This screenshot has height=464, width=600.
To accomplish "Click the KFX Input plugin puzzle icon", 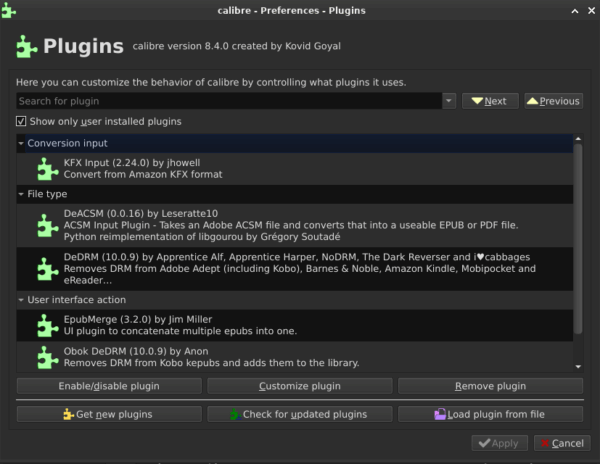I will pyautogui.click(x=47, y=169).
